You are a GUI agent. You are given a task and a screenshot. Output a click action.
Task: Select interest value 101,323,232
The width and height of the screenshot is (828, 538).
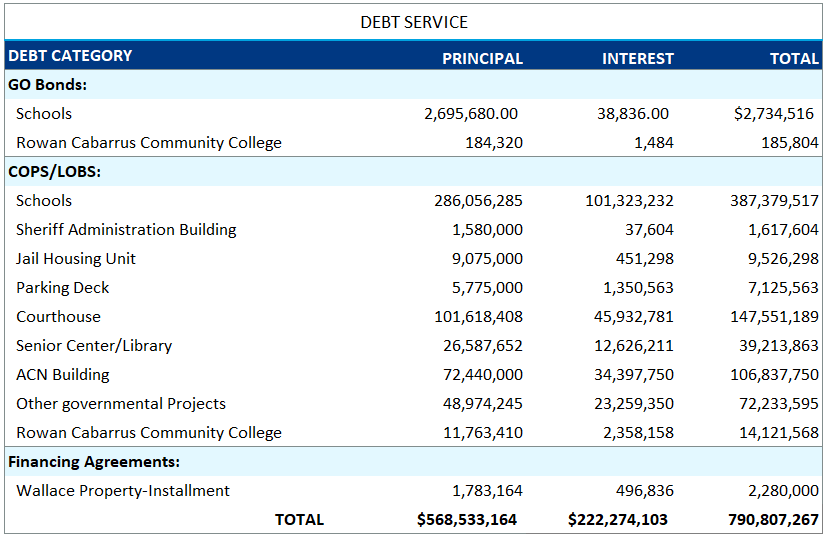click(629, 201)
